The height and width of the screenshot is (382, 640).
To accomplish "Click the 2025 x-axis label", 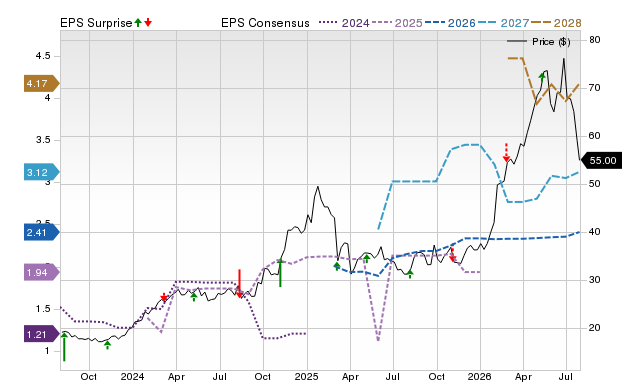I will tap(307, 376).
